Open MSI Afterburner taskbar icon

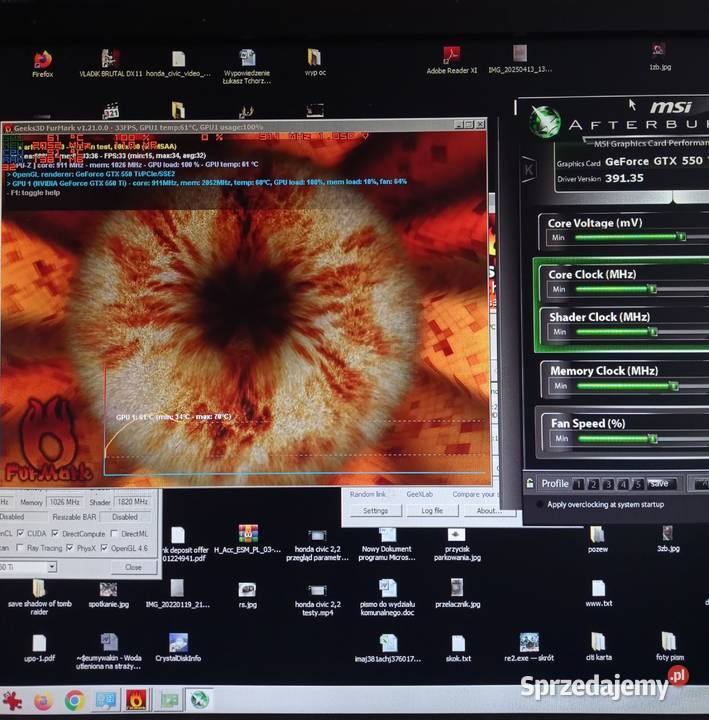(x=199, y=701)
